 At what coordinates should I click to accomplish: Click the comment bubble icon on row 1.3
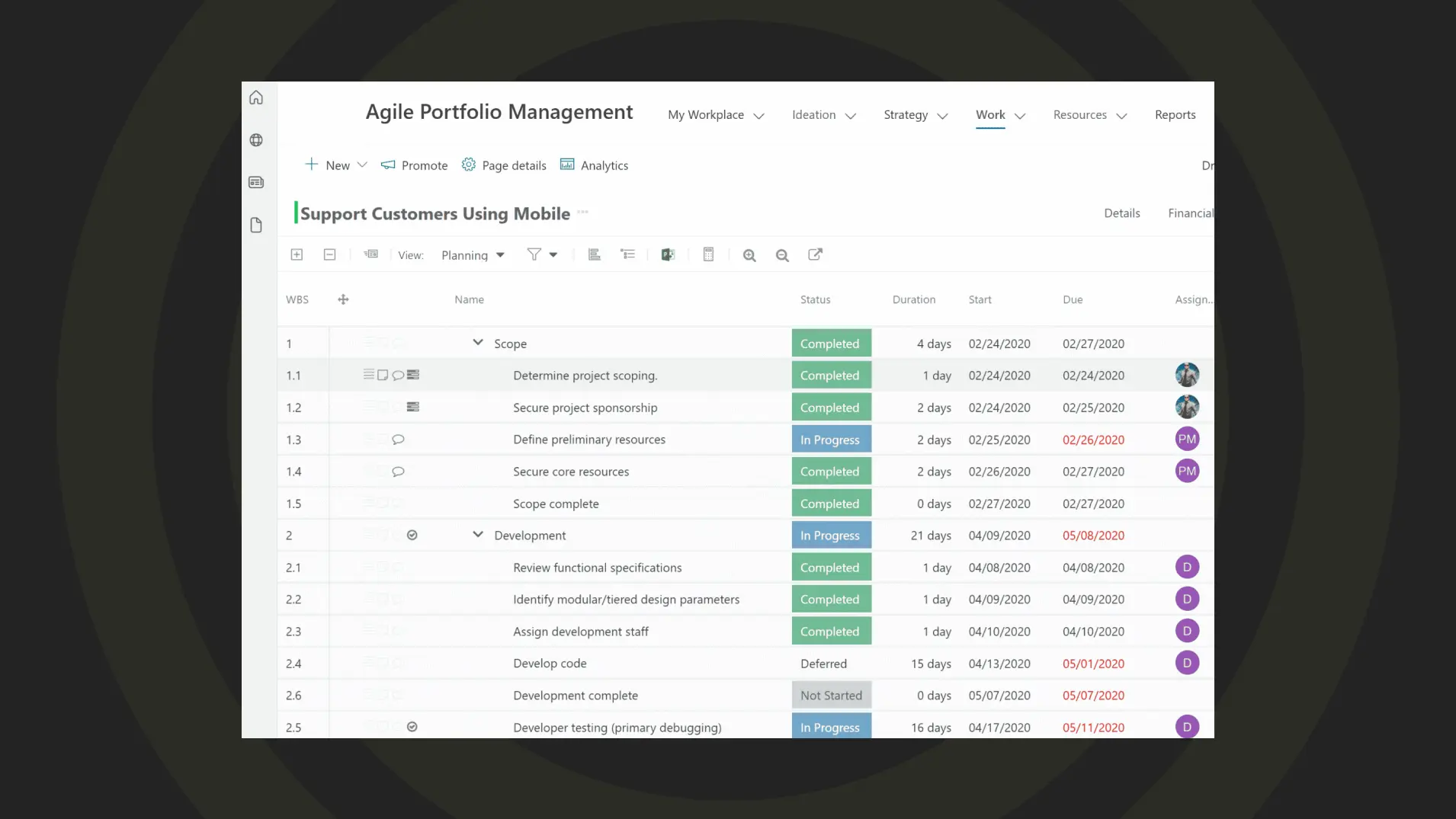[398, 440]
